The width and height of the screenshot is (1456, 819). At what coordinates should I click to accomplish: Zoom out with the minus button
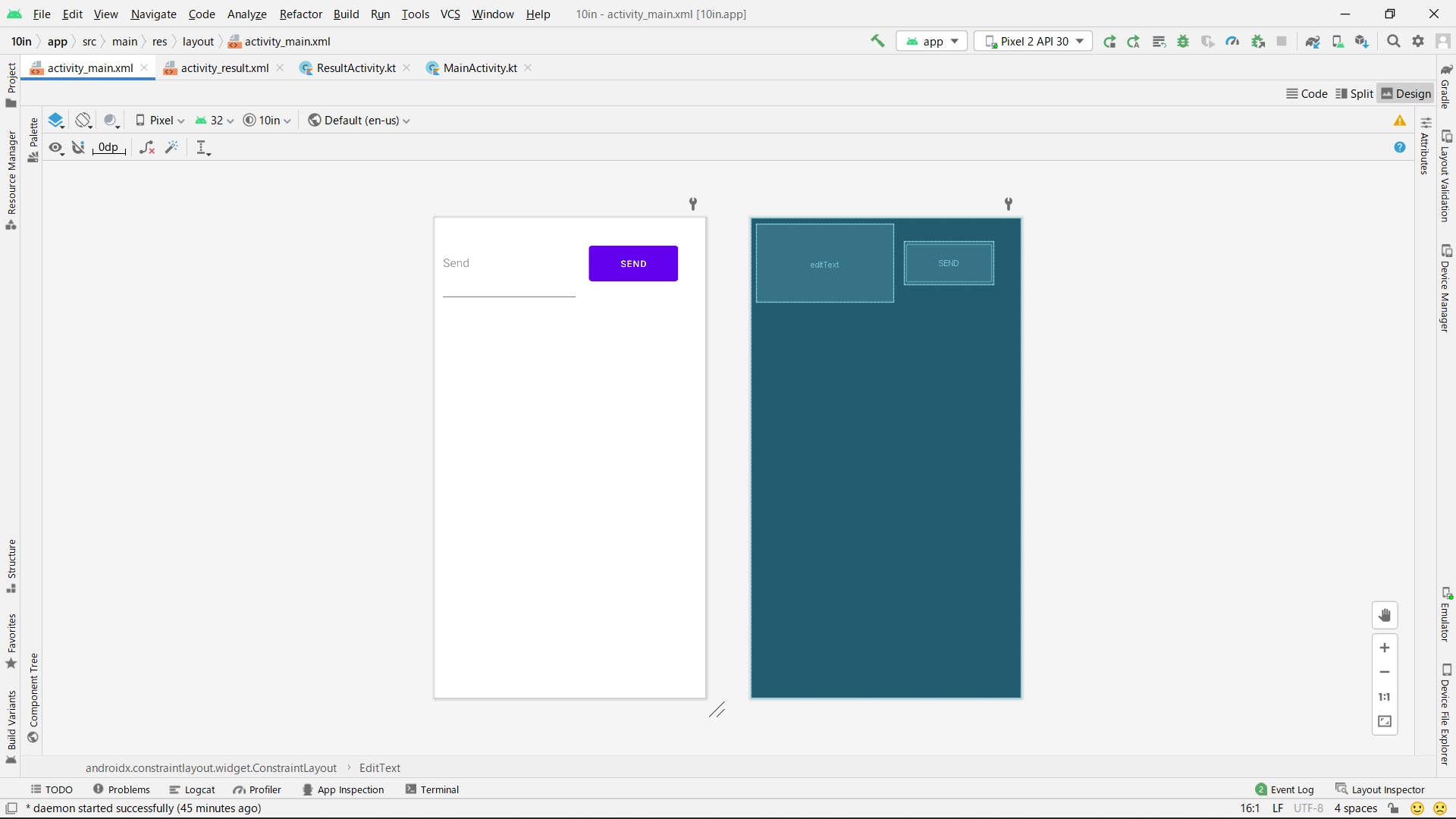tap(1385, 672)
